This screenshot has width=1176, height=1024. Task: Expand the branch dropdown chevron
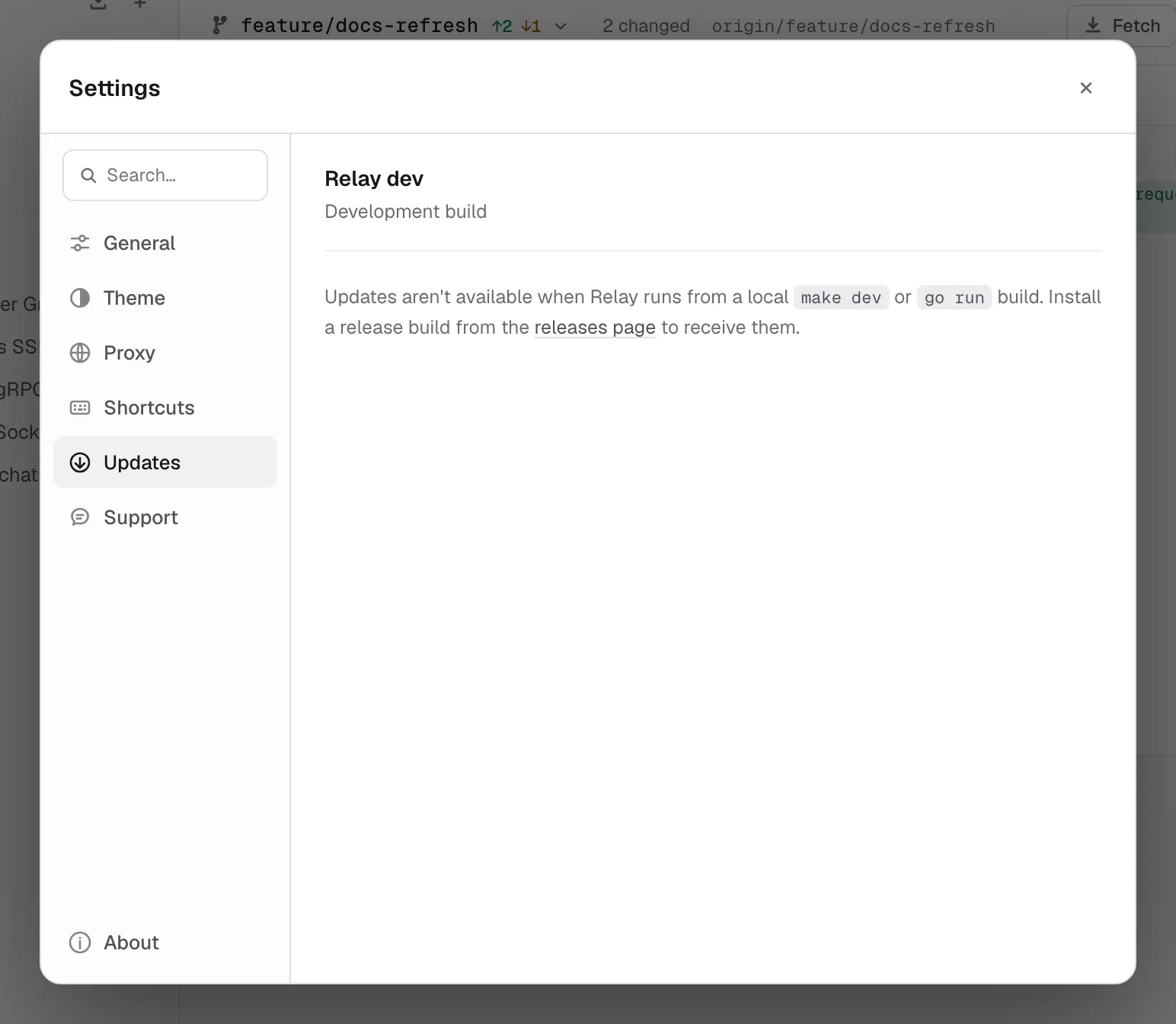click(561, 26)
